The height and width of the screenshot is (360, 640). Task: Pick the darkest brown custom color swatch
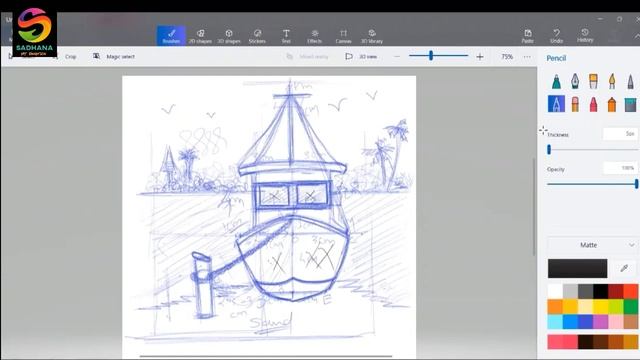(x=585, y=342)
